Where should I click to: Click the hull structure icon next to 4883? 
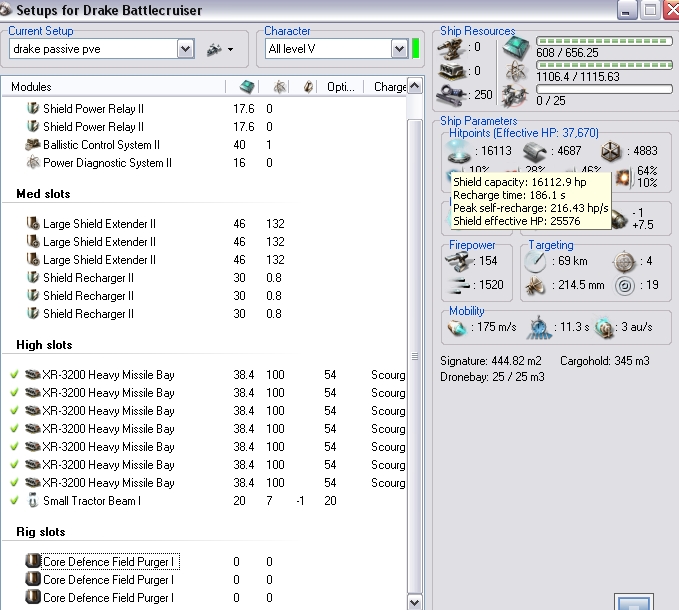(611, 151)
